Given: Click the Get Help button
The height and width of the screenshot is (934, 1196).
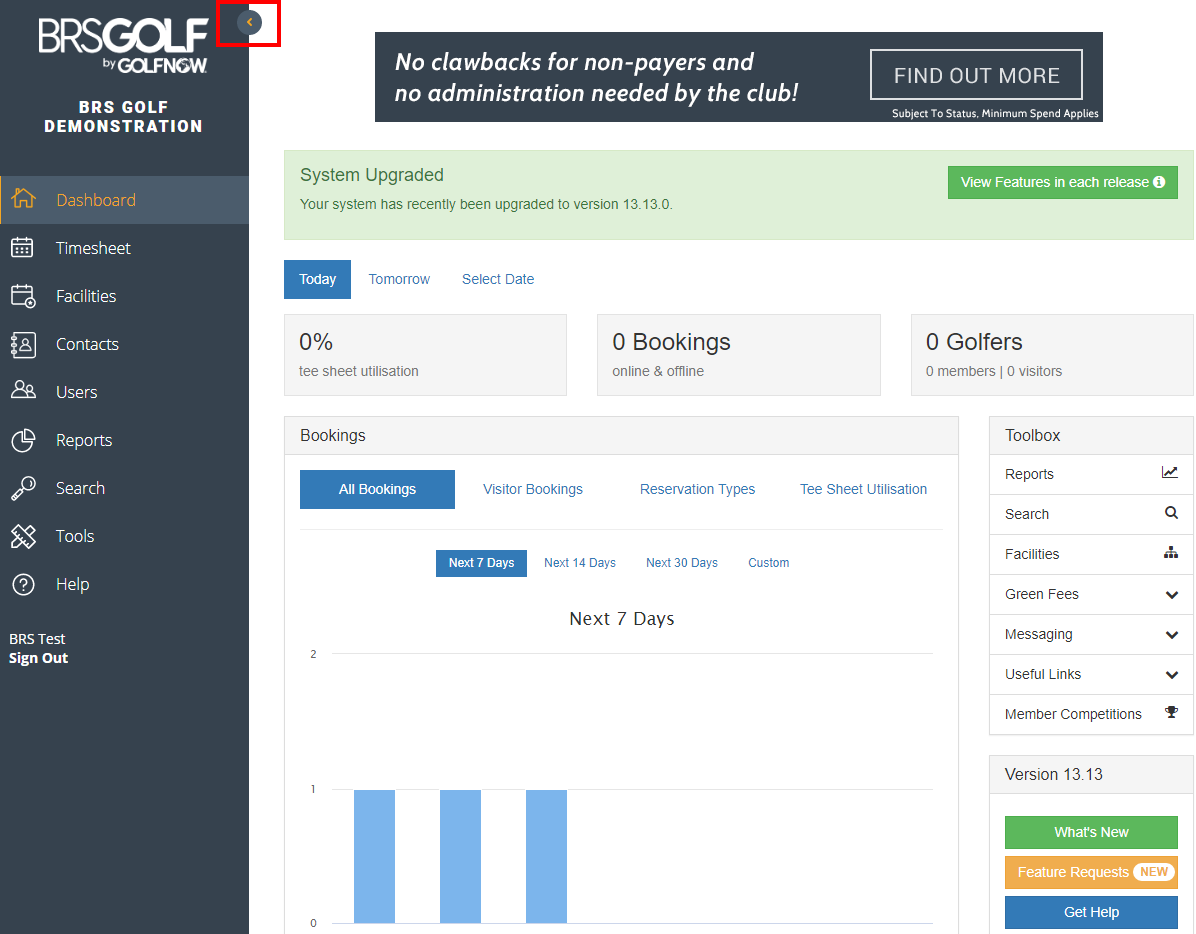Looking at the screenshot, I should click(x=1092, y=913).
